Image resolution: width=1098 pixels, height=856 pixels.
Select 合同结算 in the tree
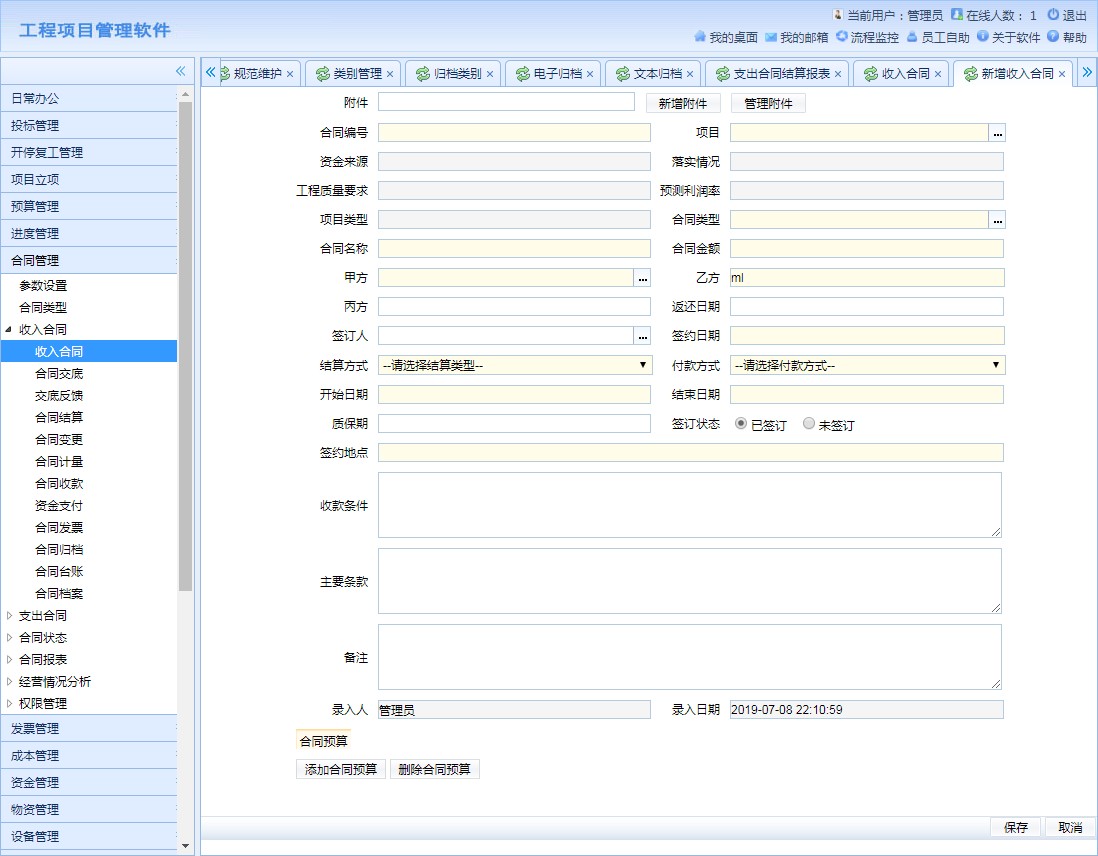click(x=59, y=417)
